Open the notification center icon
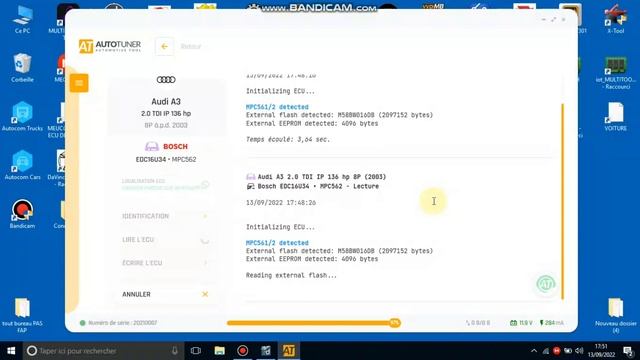The width and height of the screenshot is (640, 360). (x=629, y=351)
